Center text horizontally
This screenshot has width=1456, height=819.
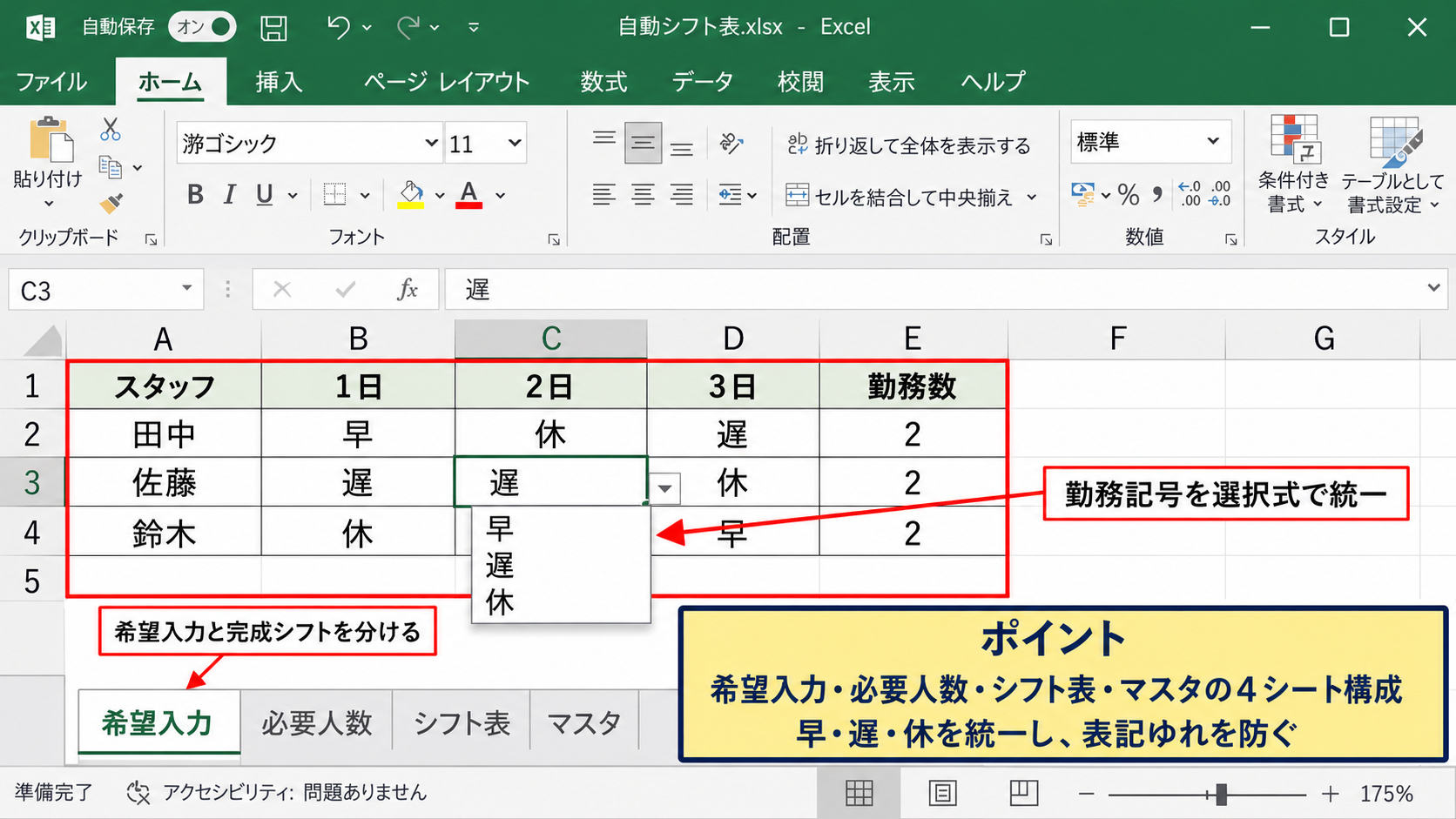click(643, 195)
